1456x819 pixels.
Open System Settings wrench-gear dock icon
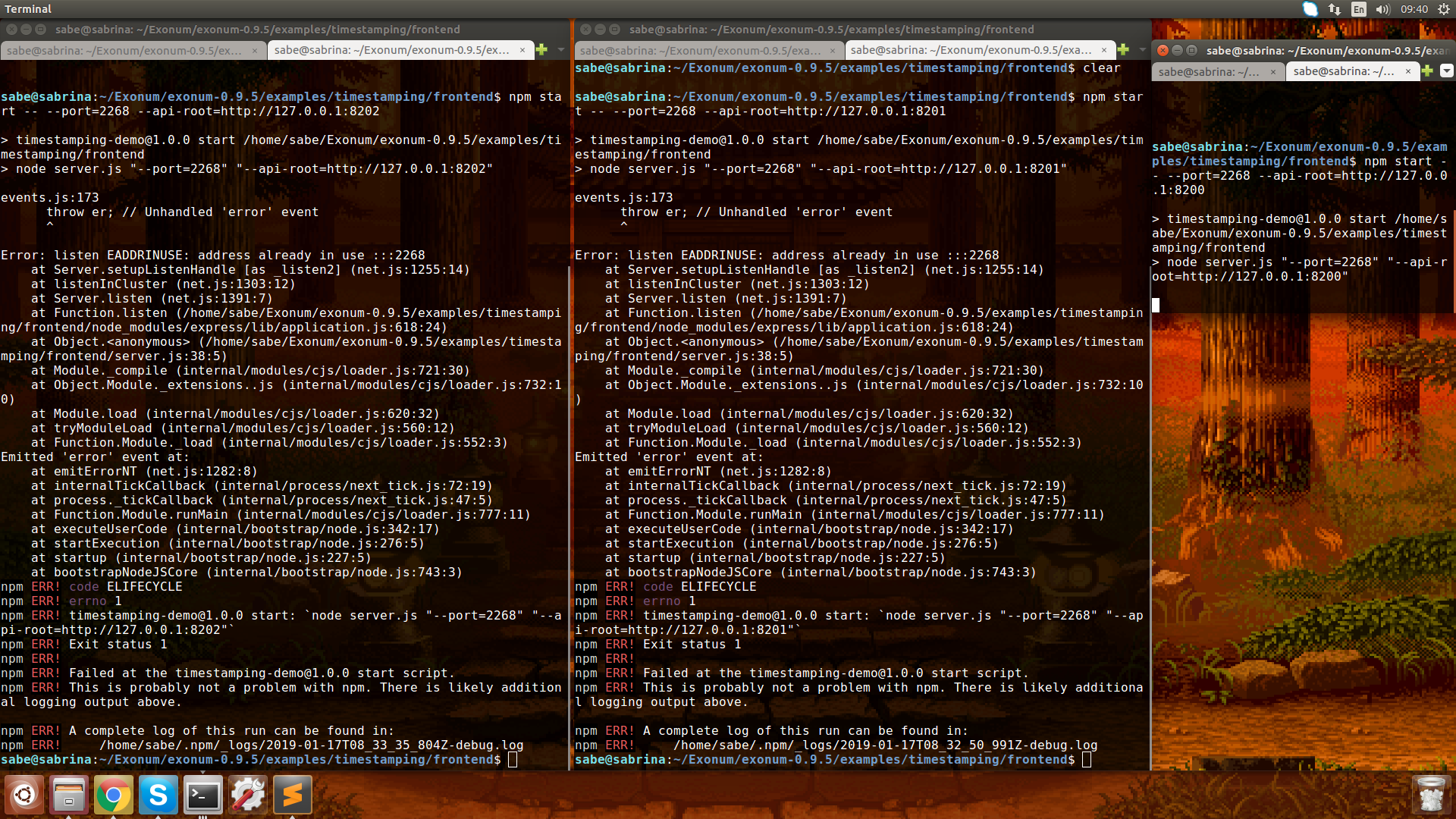click(x=247, y=795)
